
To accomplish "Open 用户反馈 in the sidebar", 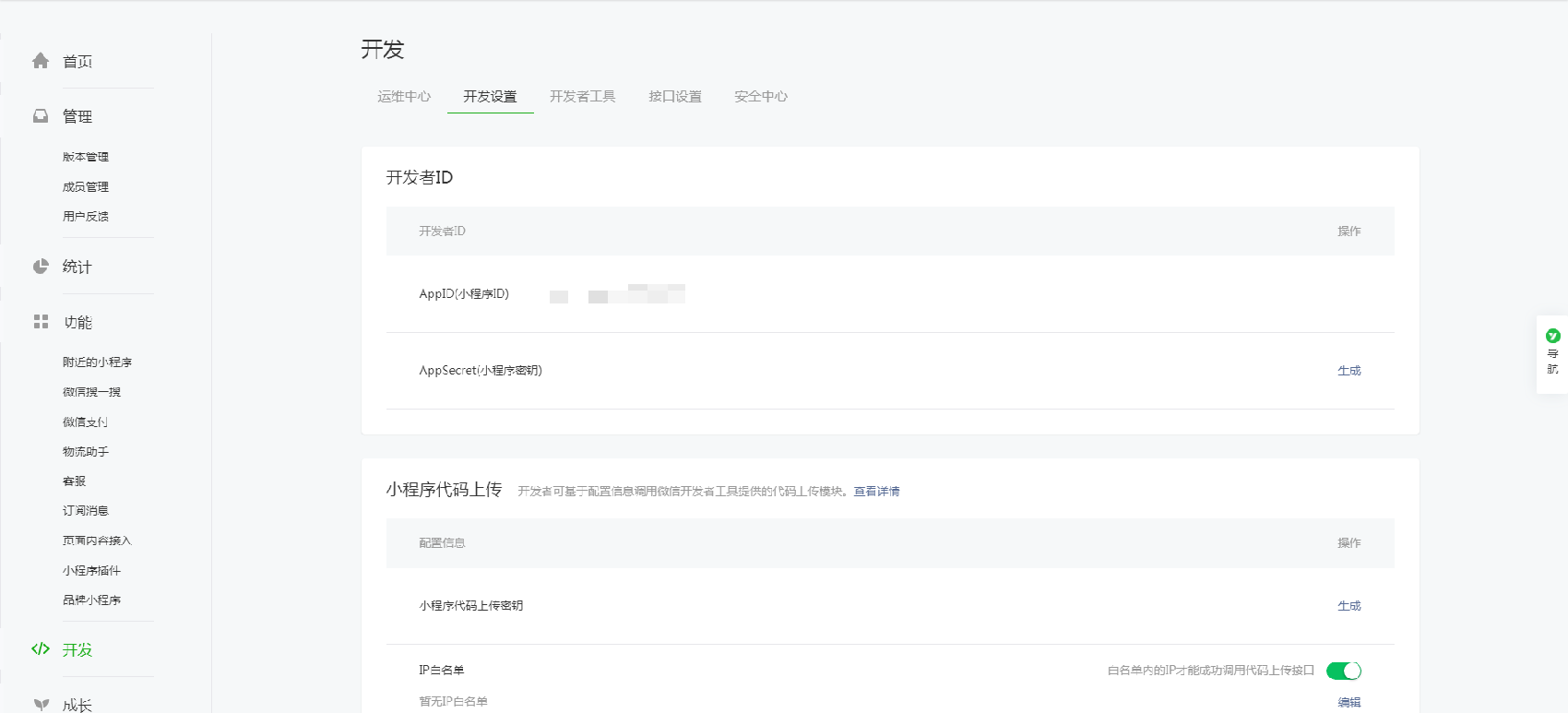I will [86, 216].
